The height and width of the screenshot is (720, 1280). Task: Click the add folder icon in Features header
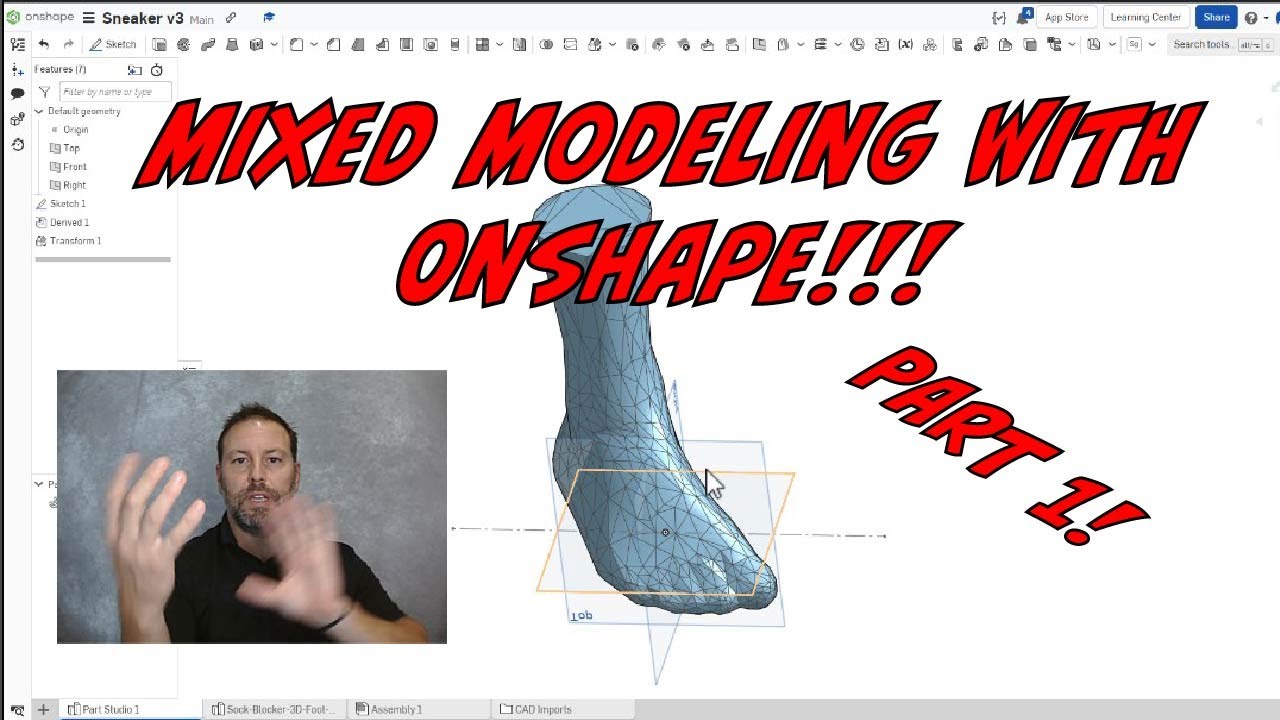[x=135, y=70]
